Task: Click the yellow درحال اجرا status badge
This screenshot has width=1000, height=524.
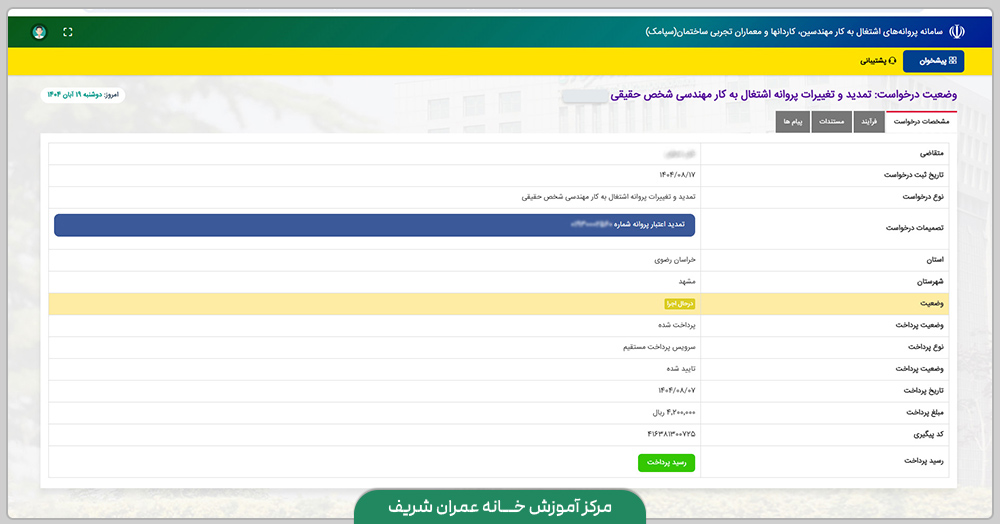Action: point(678,304)
